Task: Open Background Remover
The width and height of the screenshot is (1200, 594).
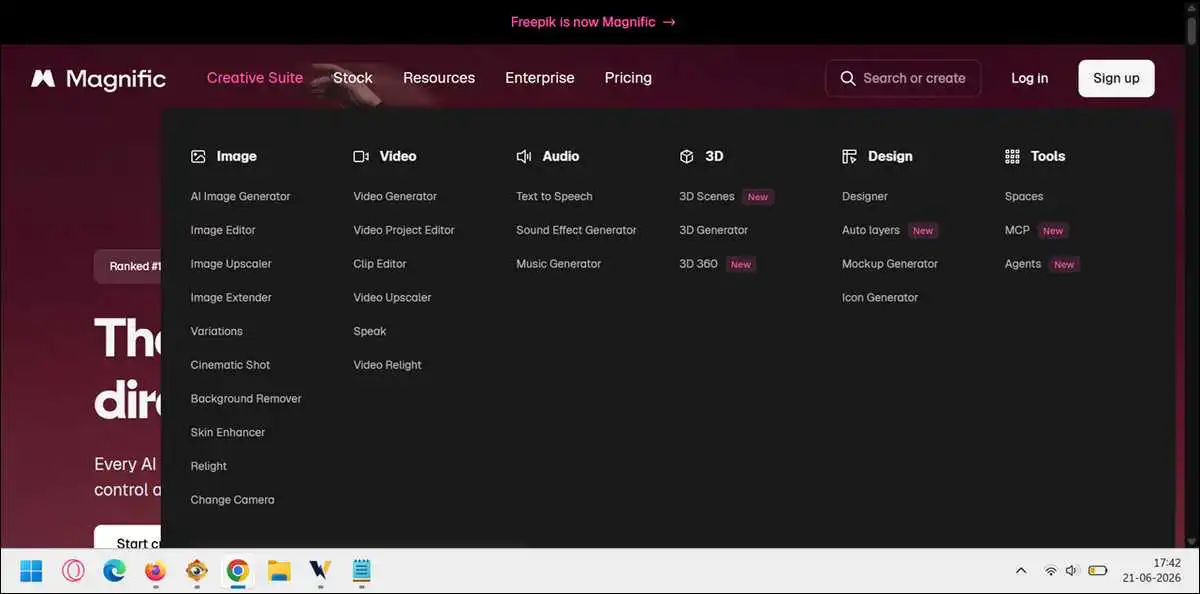Action: click(x=246, y=398)
